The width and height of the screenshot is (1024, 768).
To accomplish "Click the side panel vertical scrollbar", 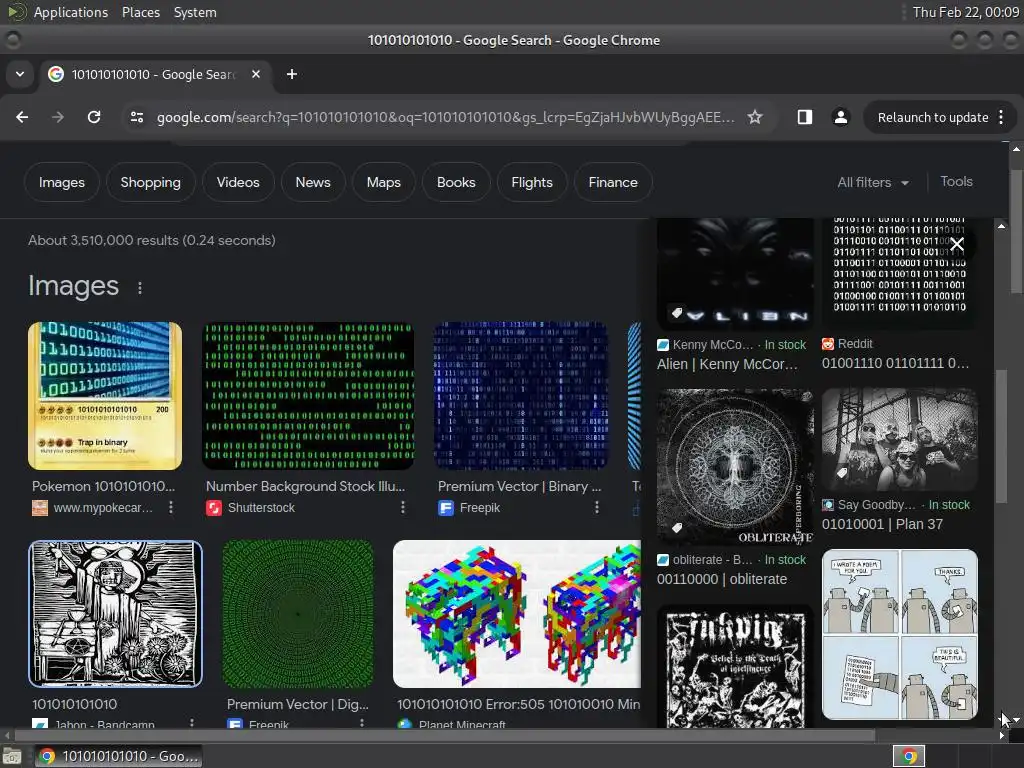I will 1001,436.
